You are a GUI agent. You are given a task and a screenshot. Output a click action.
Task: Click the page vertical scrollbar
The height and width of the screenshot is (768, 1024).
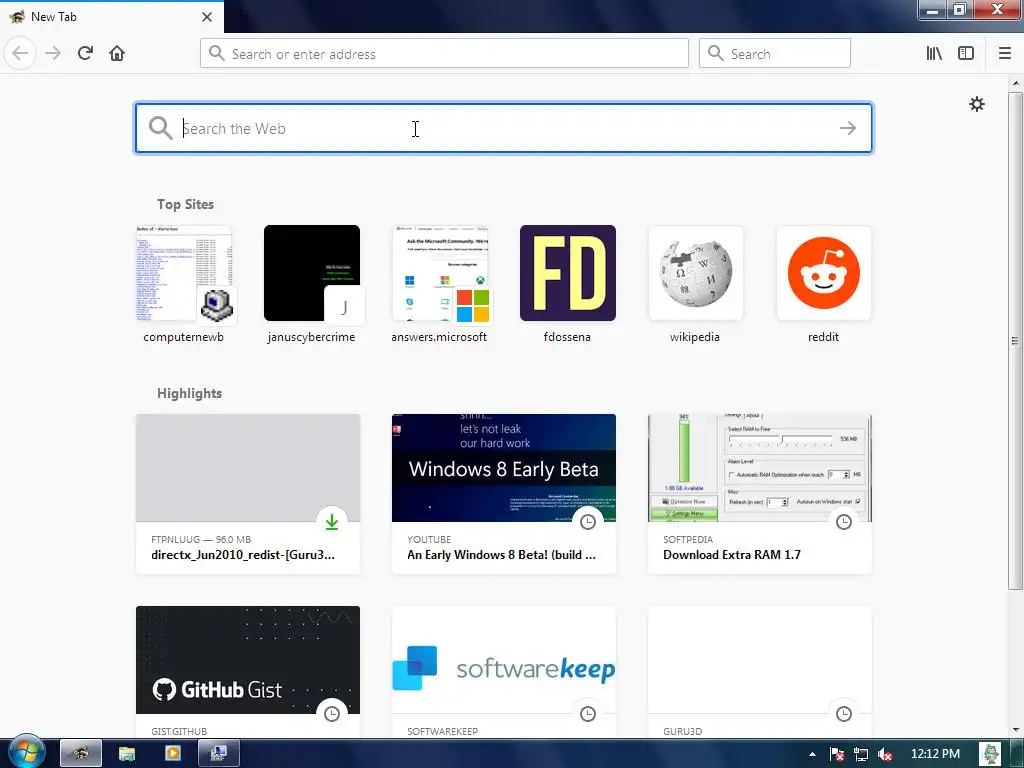[1015, 340]
